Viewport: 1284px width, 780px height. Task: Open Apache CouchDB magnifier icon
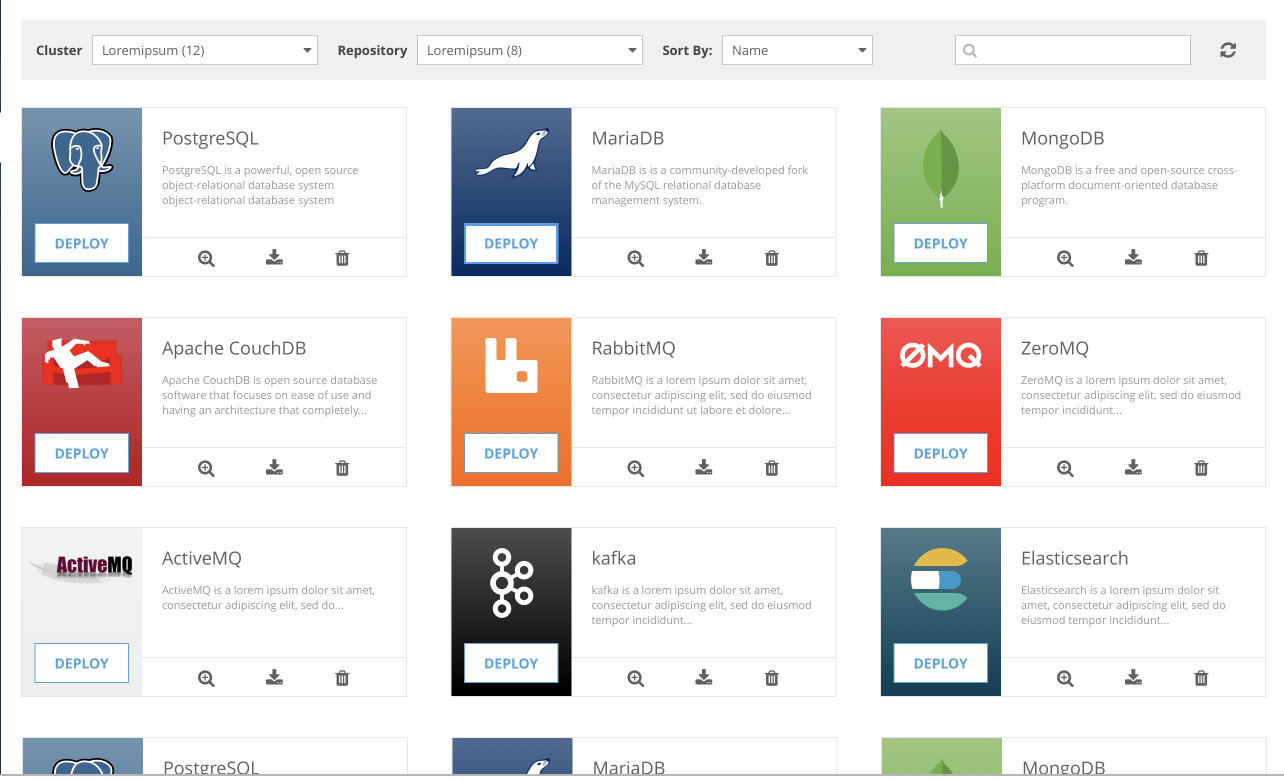[206, 468]
